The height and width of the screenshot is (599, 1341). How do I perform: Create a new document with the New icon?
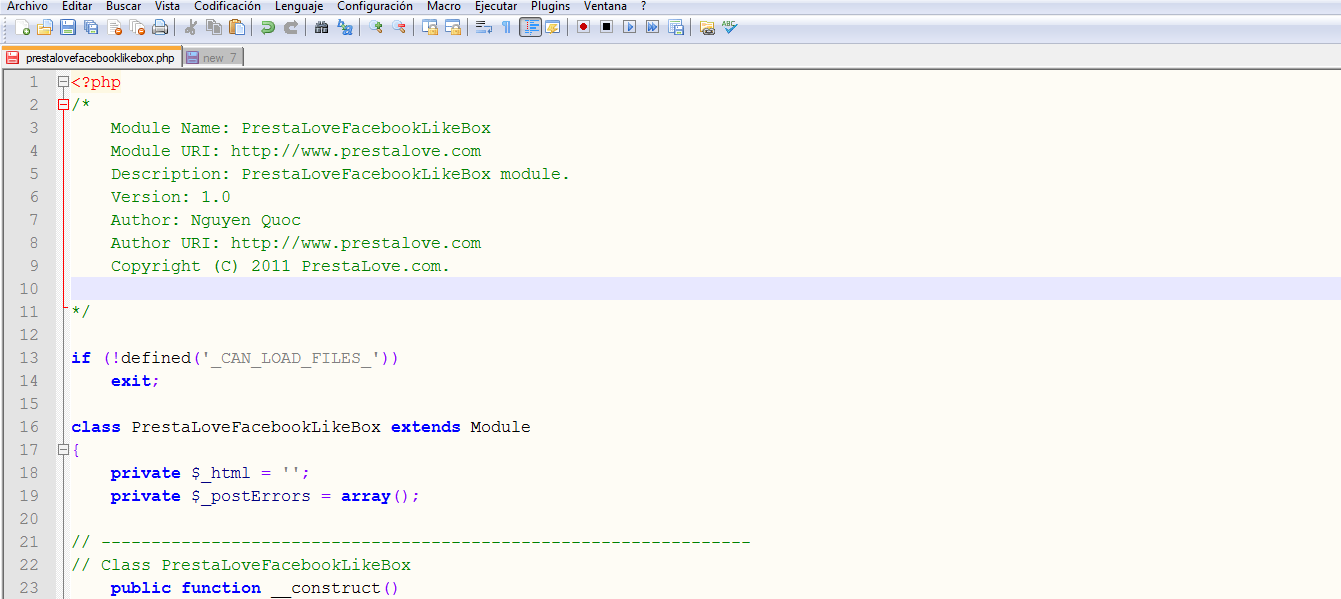point(22,27)
